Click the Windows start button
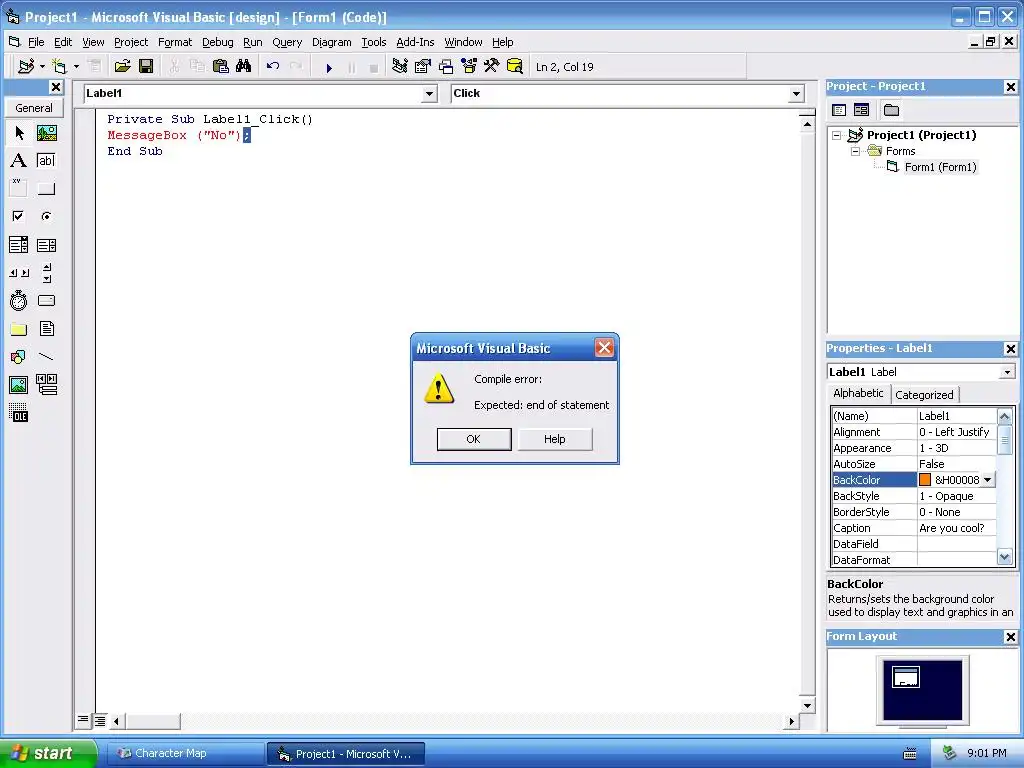 tap(48, 753)
